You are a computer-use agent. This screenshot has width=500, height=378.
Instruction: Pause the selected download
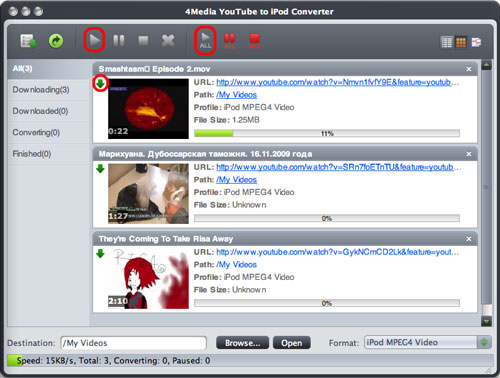[x=119, y=41]
